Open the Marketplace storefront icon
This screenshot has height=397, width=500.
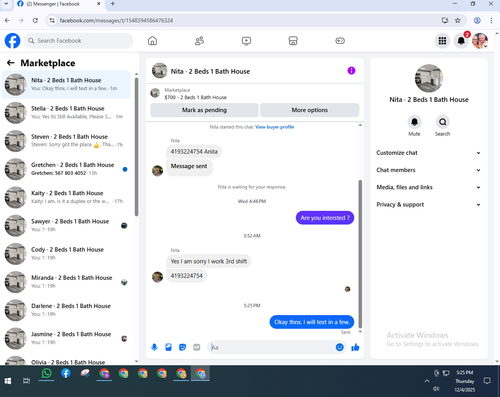293,41
